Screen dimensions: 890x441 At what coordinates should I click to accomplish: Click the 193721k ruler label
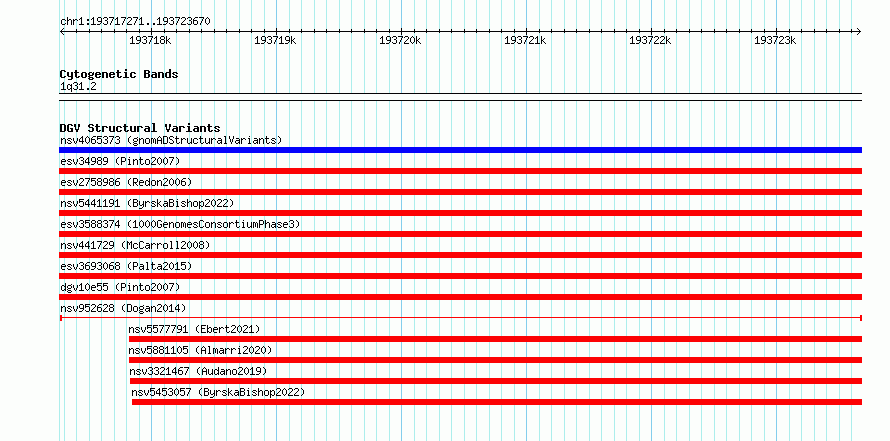525,40
